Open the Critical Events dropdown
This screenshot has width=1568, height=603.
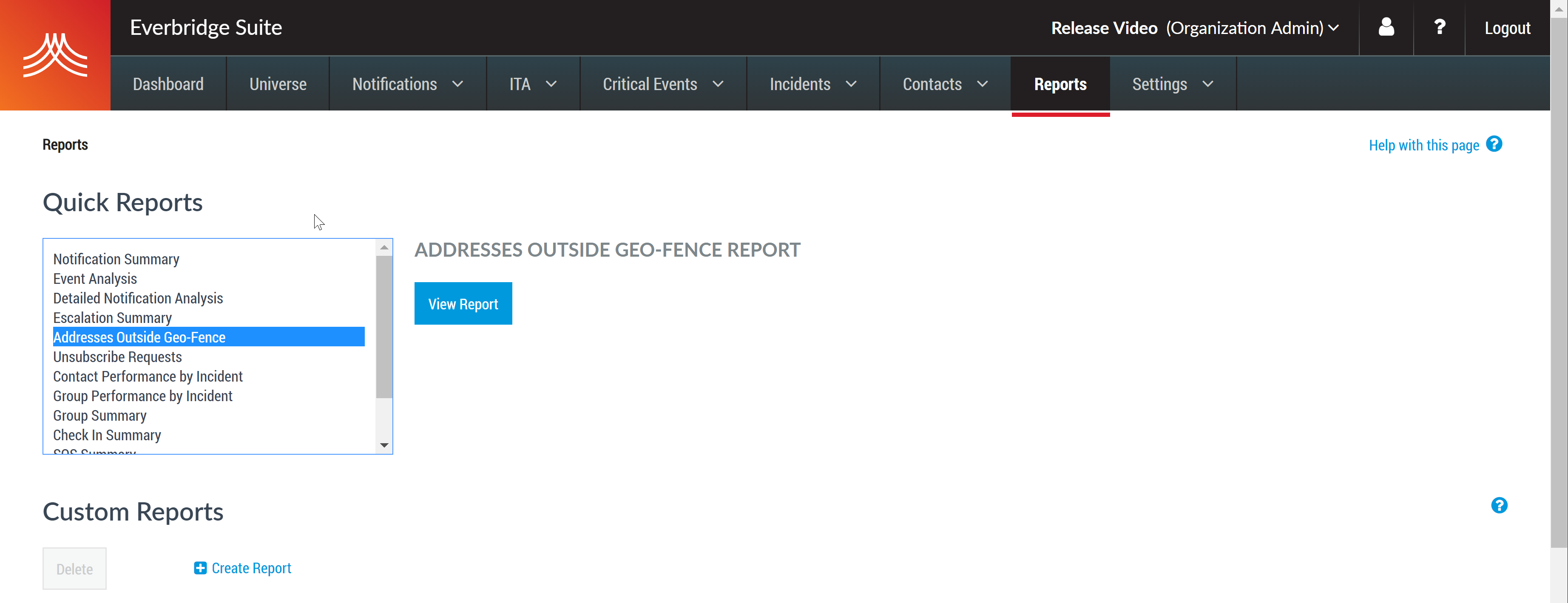662,83
